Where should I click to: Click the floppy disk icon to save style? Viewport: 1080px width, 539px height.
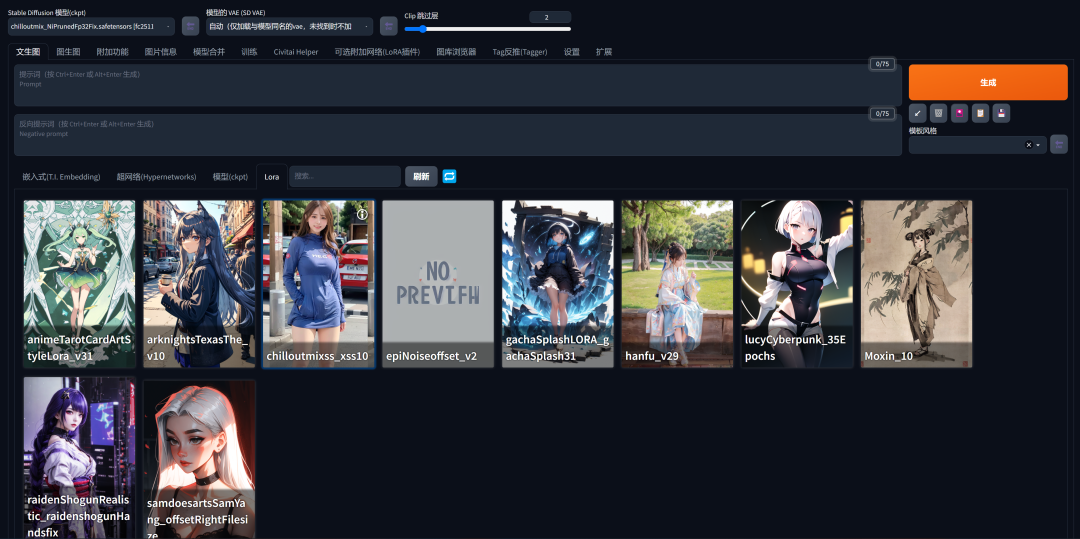tap(1001, 113)
